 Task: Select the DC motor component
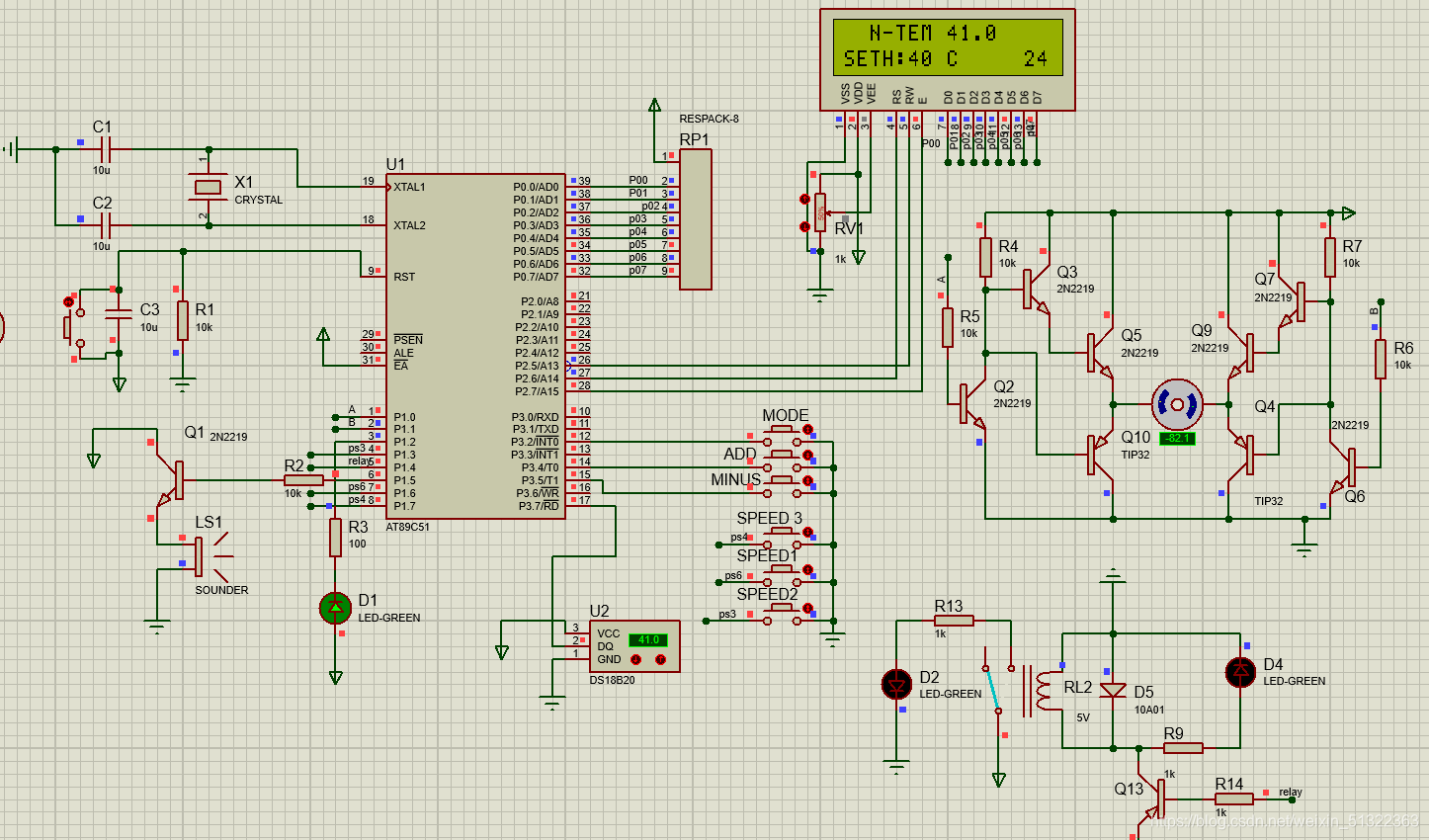coord(1177,404)
